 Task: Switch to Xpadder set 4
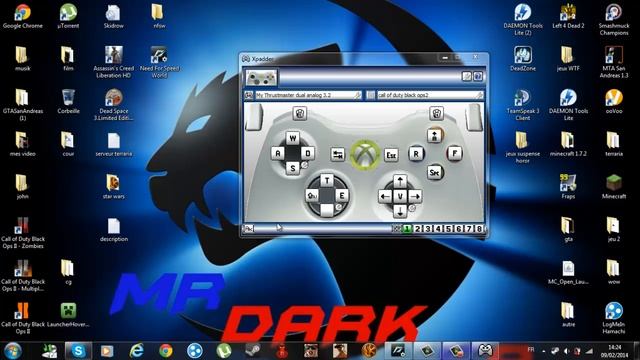pyautogui.click(x=438, y=229)
